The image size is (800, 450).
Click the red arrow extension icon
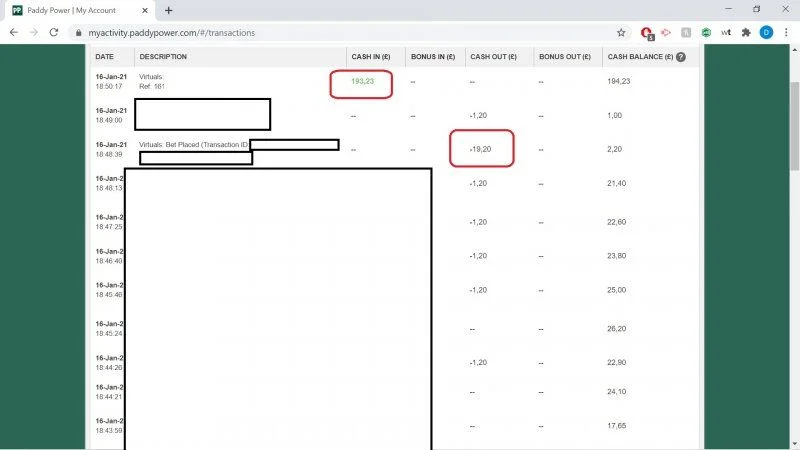coord(666,32)
